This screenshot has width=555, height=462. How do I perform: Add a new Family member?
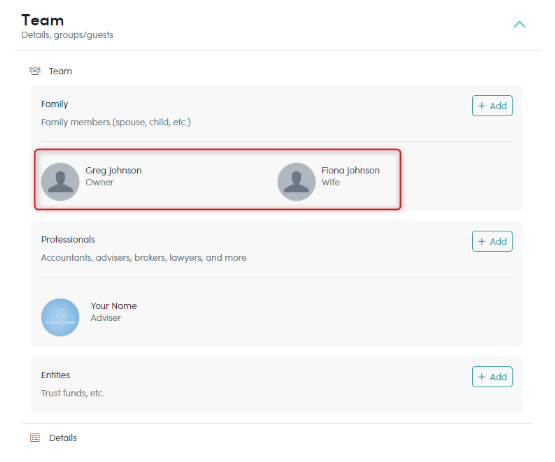click(492, 105)
